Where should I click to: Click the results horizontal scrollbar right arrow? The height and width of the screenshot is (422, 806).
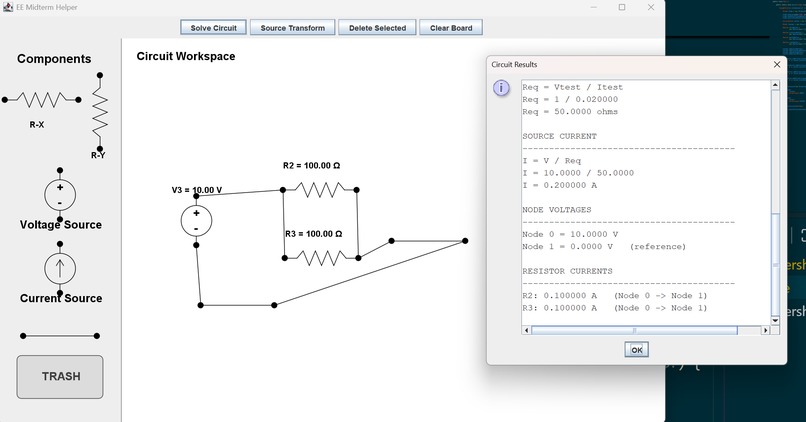coord(766,330)
